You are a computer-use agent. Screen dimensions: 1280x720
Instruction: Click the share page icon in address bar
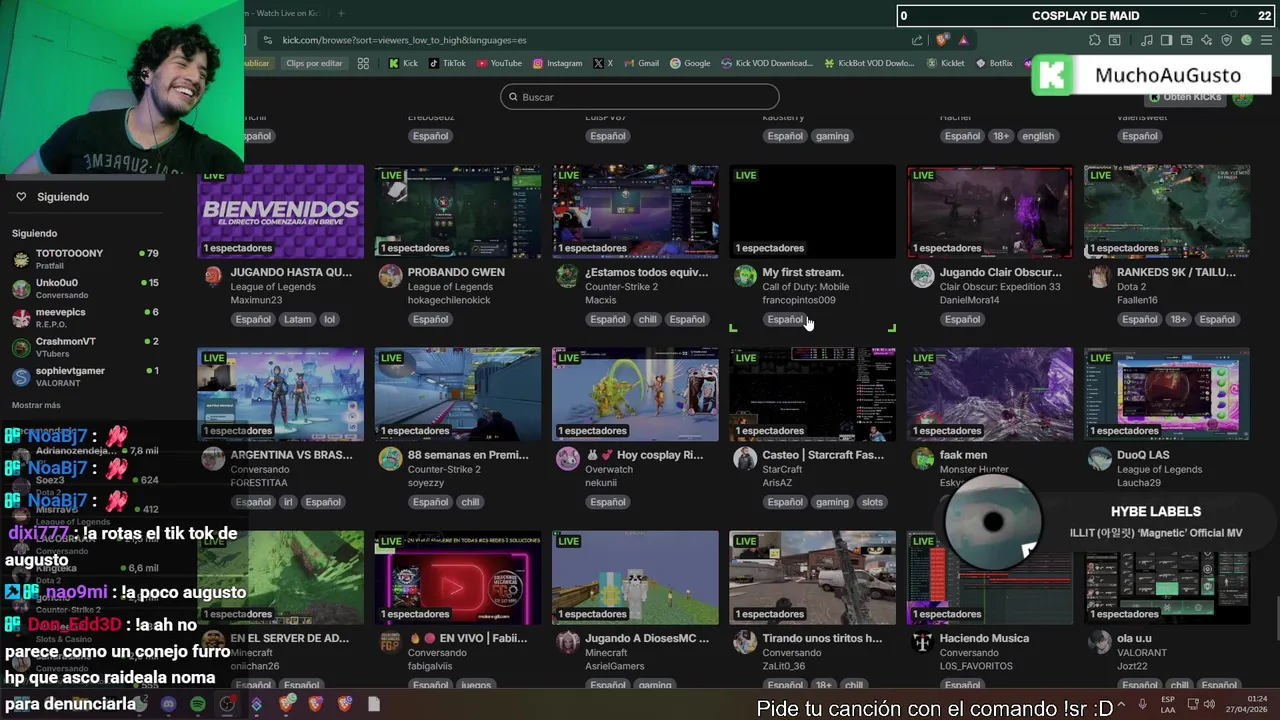pos(917,40)
